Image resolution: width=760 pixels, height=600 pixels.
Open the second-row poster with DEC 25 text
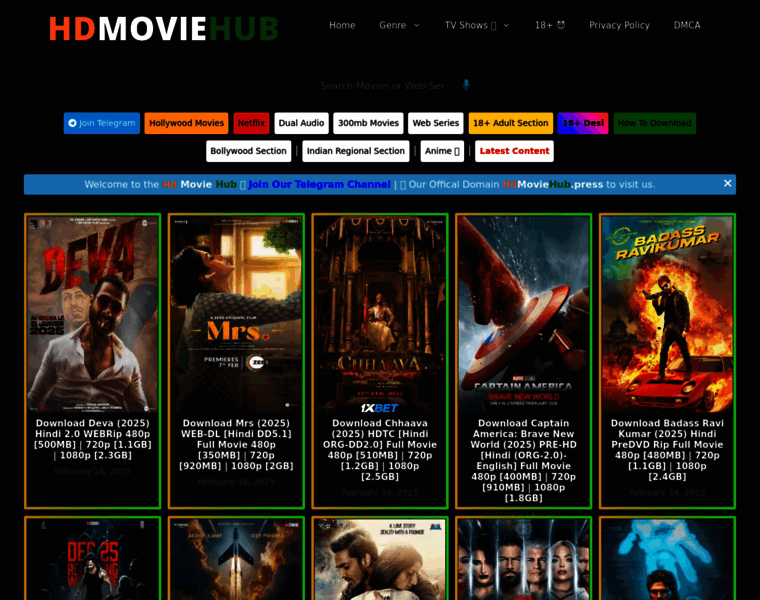(93, 559)
